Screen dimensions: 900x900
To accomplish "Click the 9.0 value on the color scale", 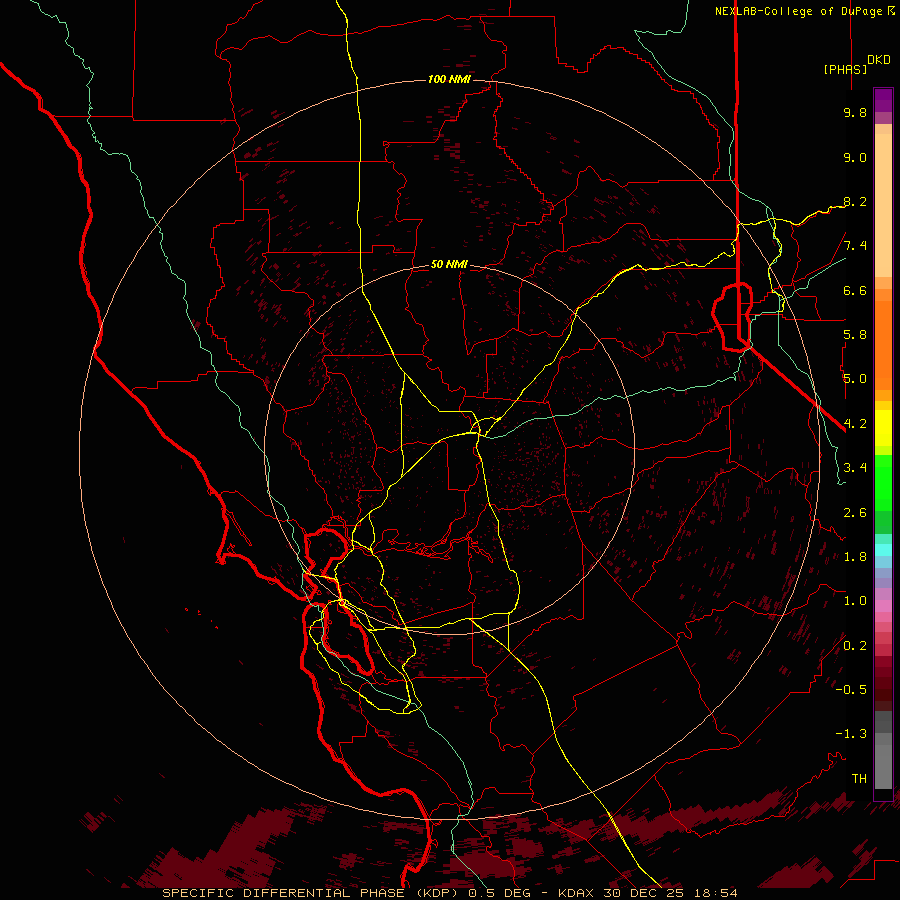I will (x=855, y=157).
